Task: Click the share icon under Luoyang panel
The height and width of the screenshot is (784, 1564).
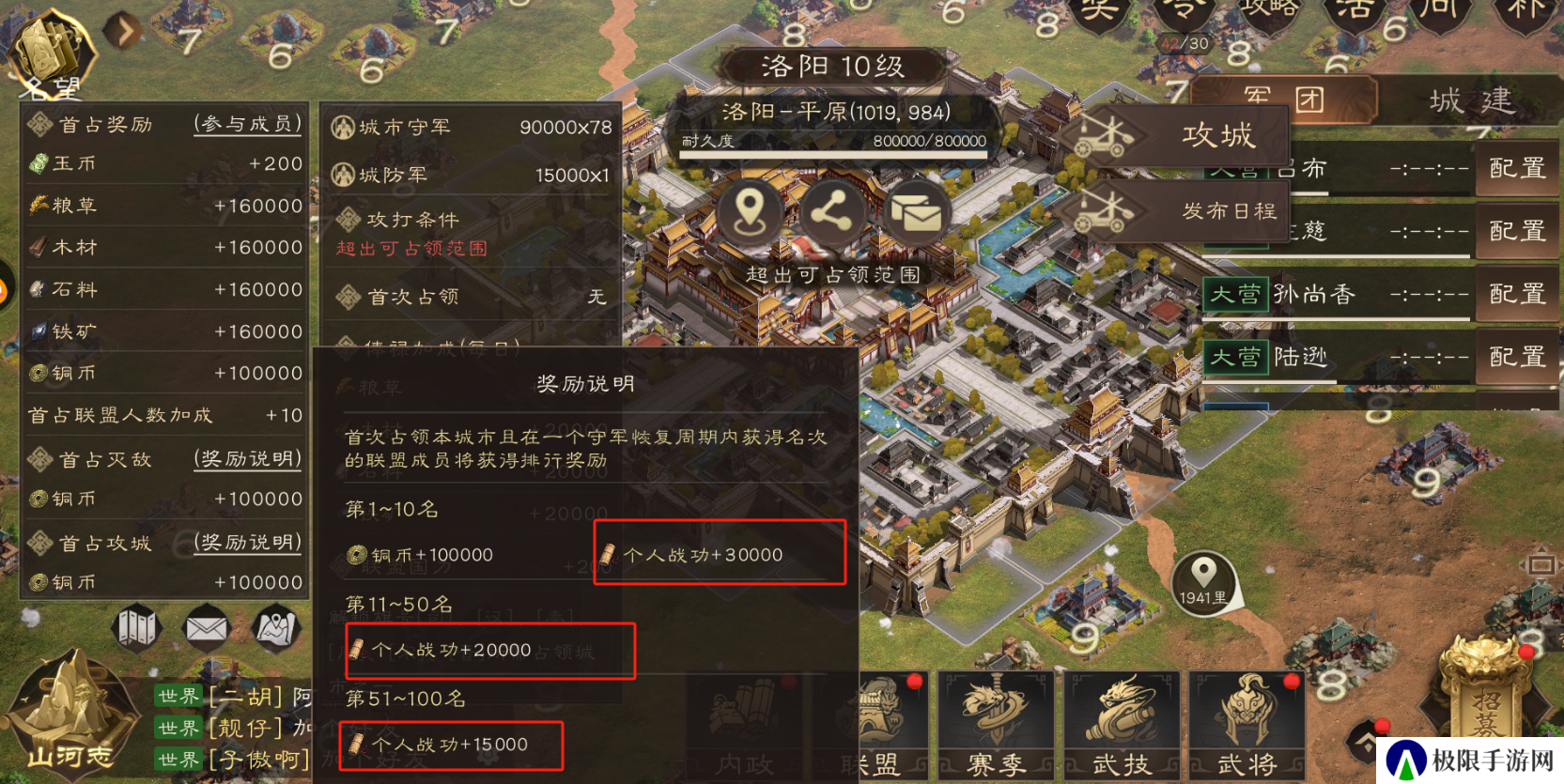Action: point(832,211)
